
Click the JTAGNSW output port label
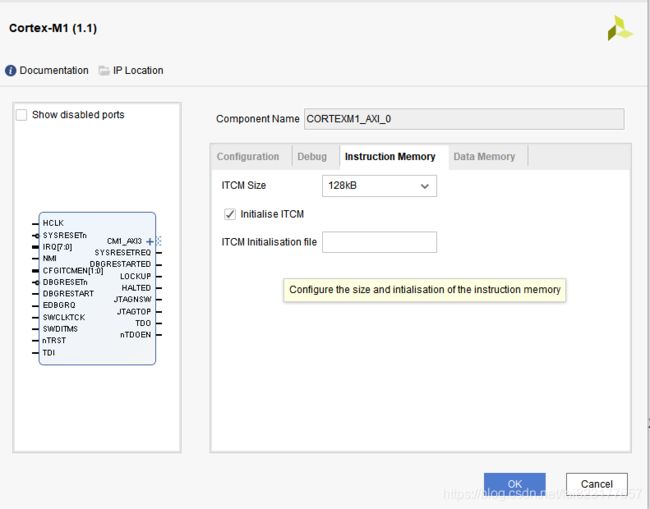133,299
